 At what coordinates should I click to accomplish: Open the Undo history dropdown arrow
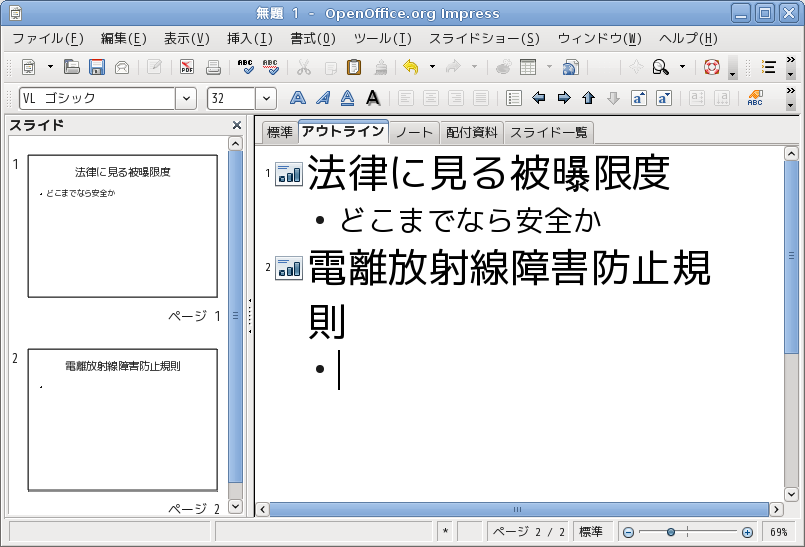pos(432,67)
